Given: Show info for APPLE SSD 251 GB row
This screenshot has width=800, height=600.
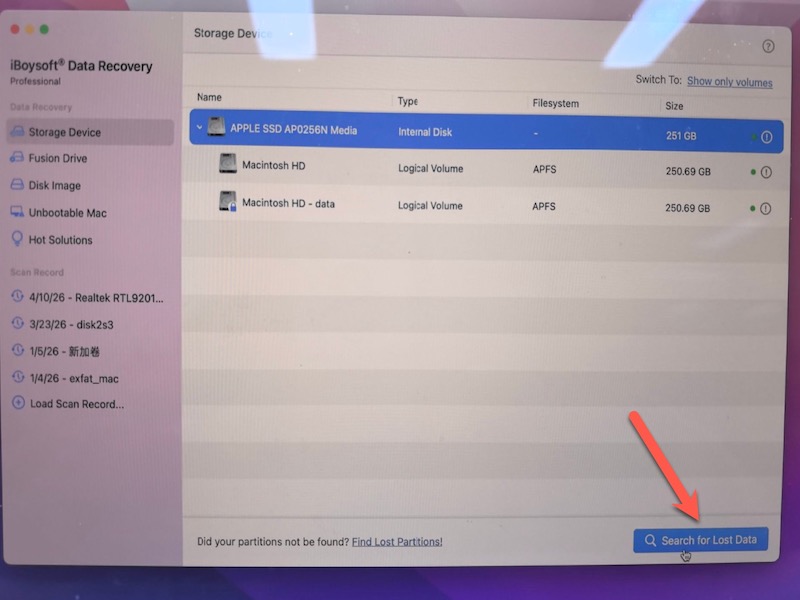Looking at the screenshot, I should point(766,137).
